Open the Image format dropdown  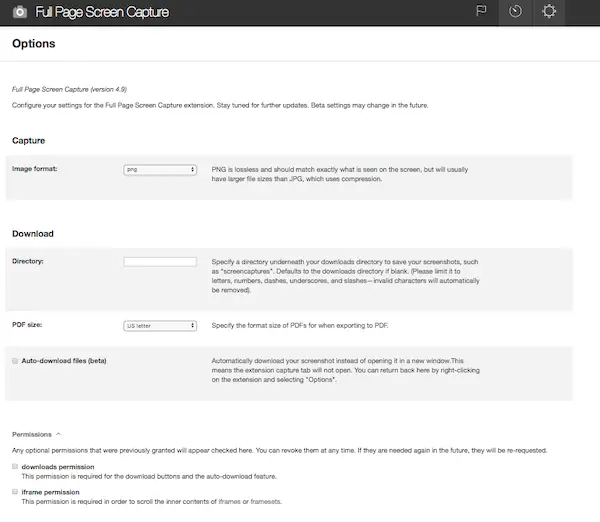point(160,170)
